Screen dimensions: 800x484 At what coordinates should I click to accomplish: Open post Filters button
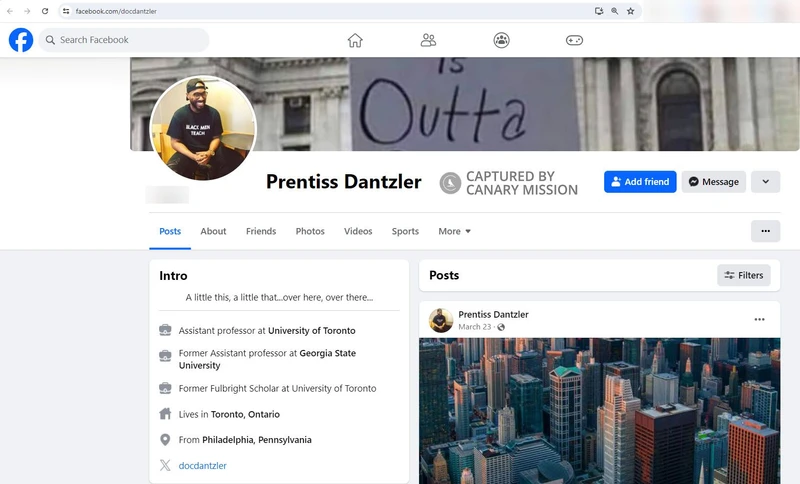tap(744, 275)
